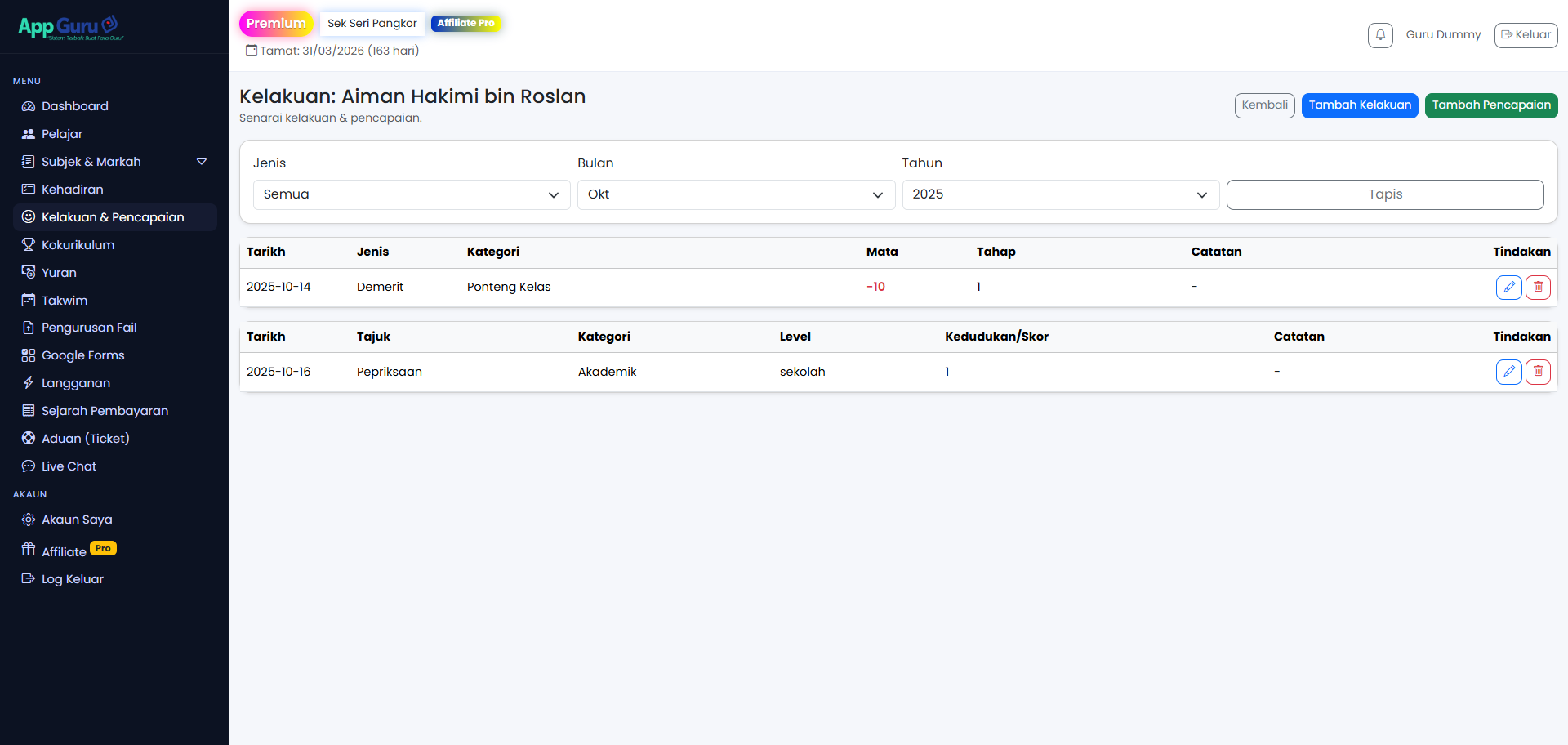Edit the Ponteng Kelas demerit record
Viewport: 1568px width, 745px height.
(x=1508, y=288)
